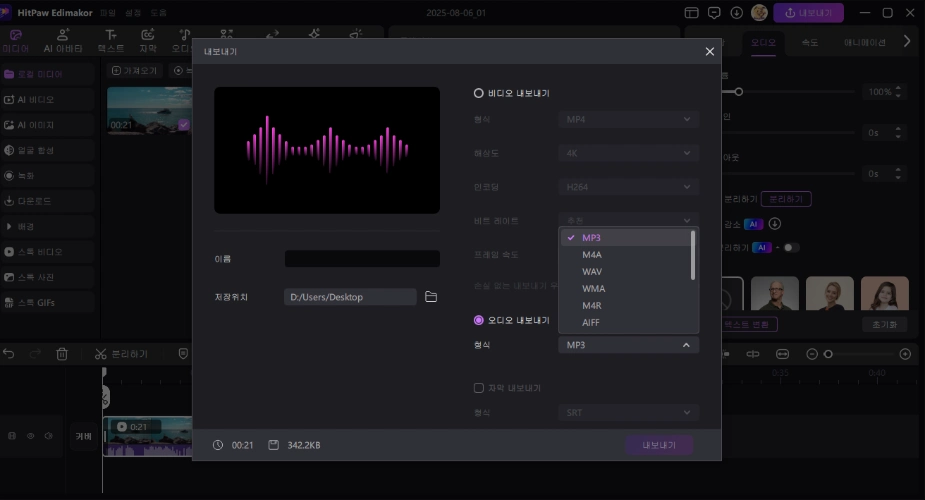Open the SRT subtitle format dropdown
925x500 pixels.
coord(628,413)
